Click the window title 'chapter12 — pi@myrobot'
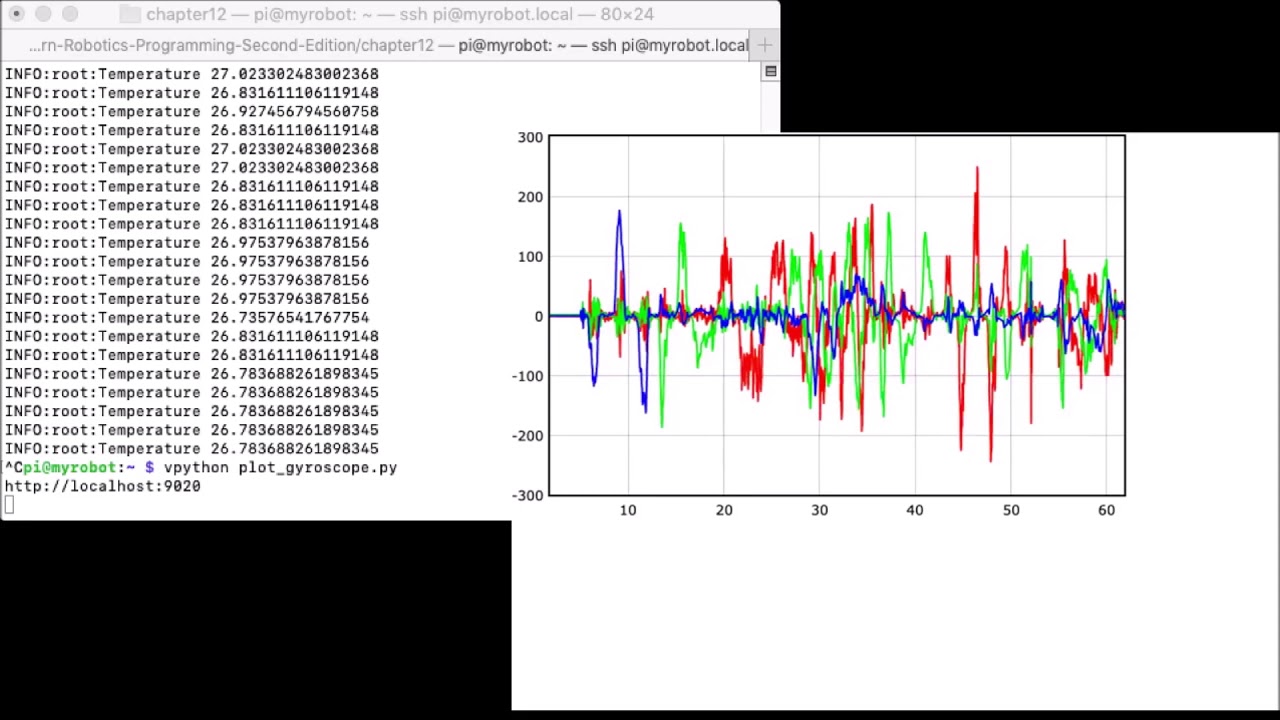Screen dimensions: 1280x720 (400, 14)
